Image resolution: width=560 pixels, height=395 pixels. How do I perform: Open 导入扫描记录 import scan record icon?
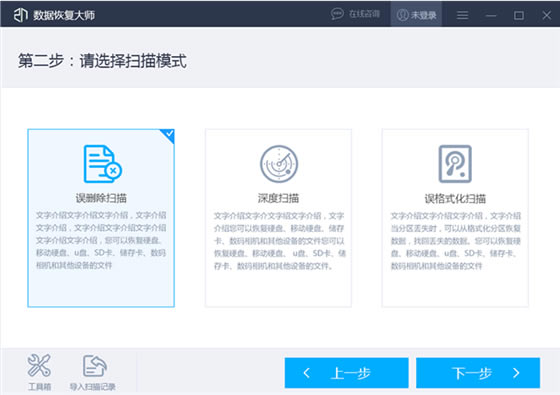tap(95, 366)
